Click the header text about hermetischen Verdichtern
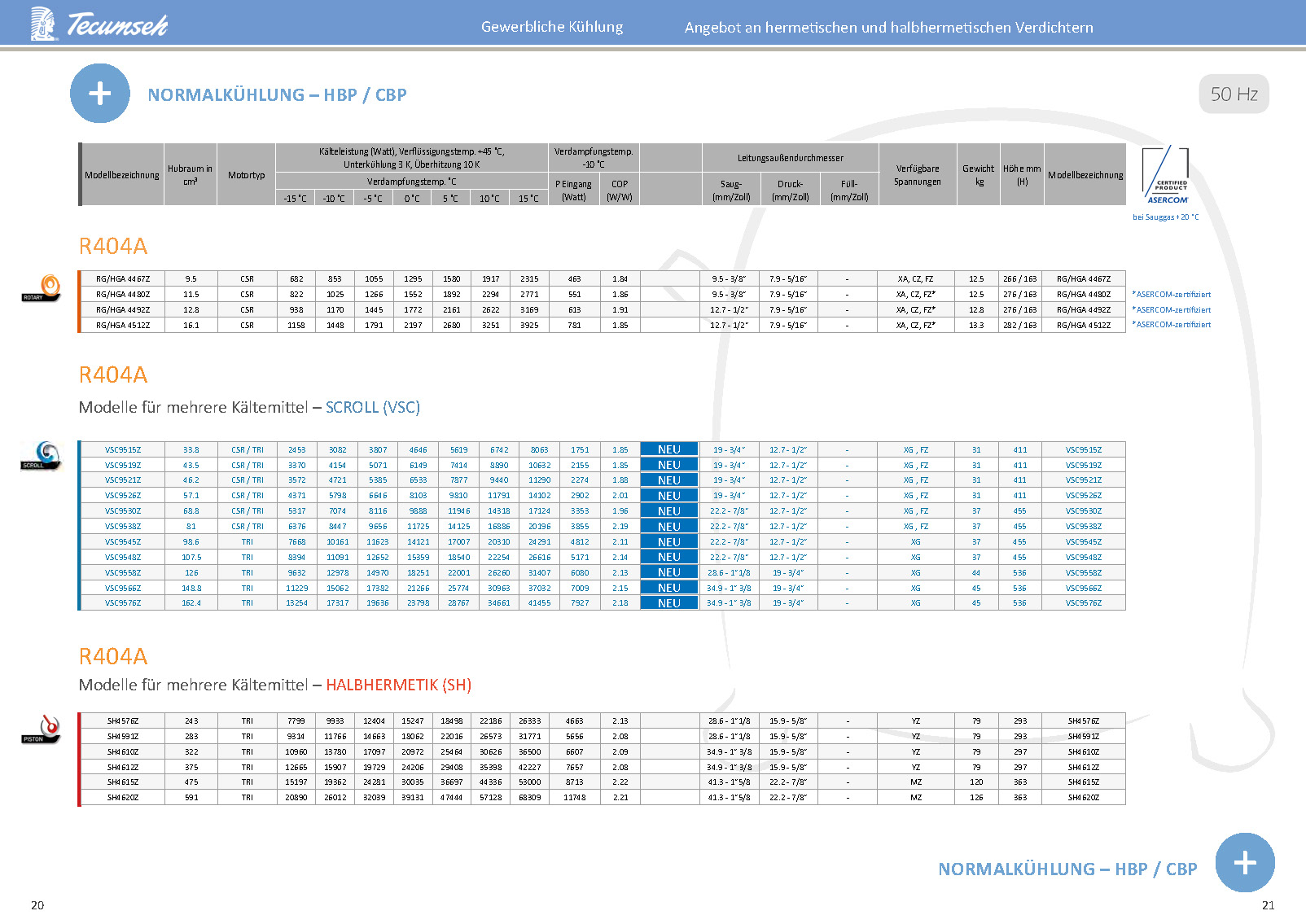The image size is (1306, 924). pos(888,28)
